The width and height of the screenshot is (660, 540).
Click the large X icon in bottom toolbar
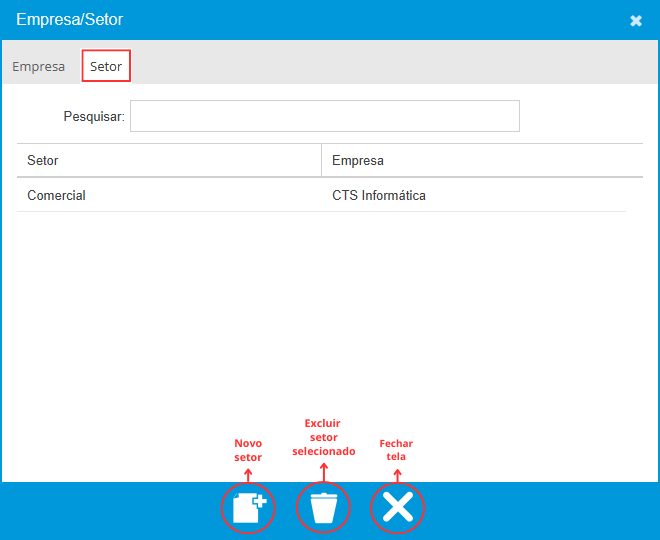[x=397, y=508]
